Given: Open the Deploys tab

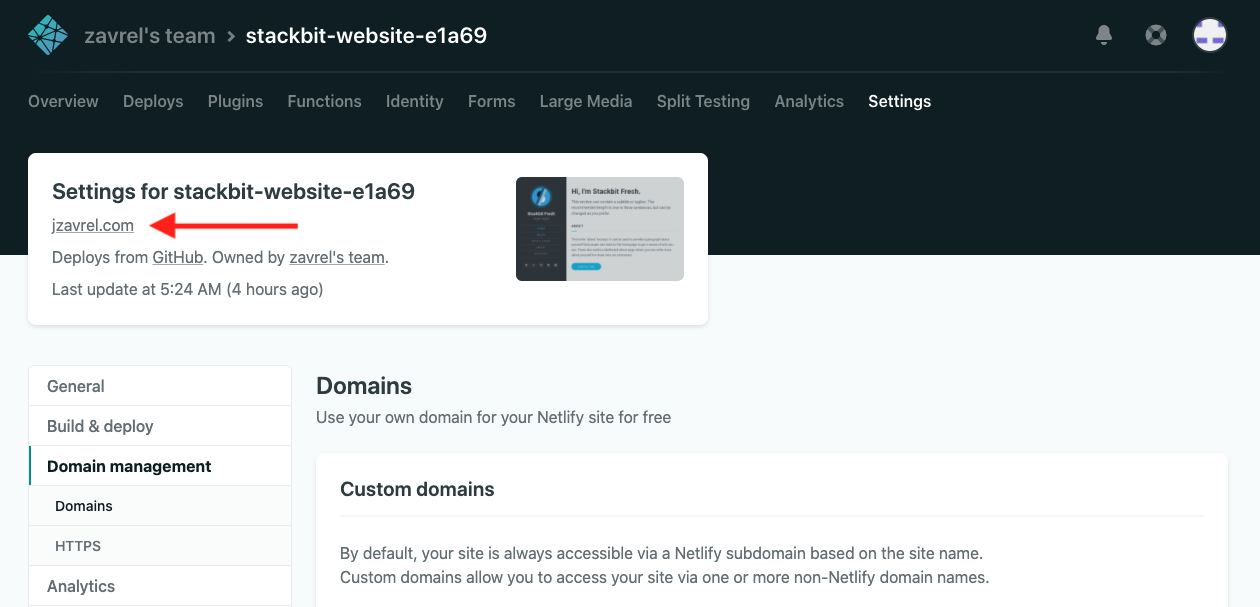Looking at the screenshot, I should tap(153, 101).
